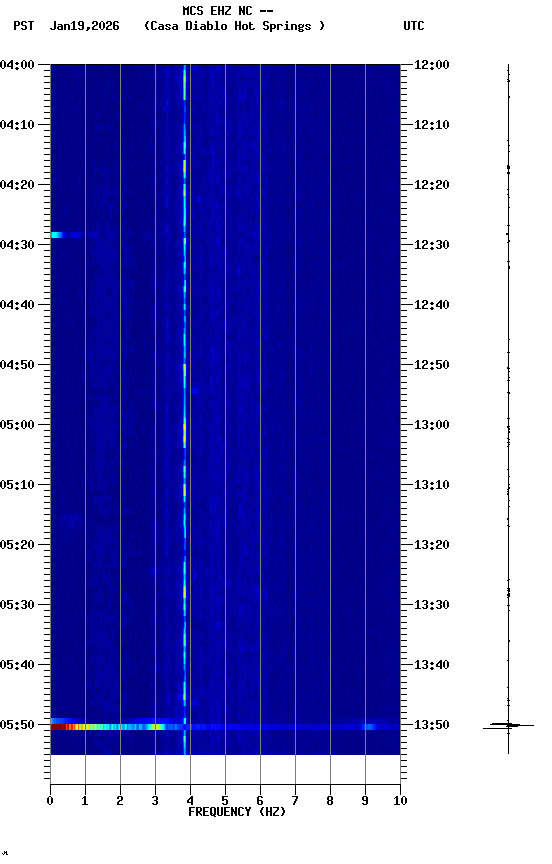
Task: Click the '9' frequency axis tick label
Action: tap(365, 801)
